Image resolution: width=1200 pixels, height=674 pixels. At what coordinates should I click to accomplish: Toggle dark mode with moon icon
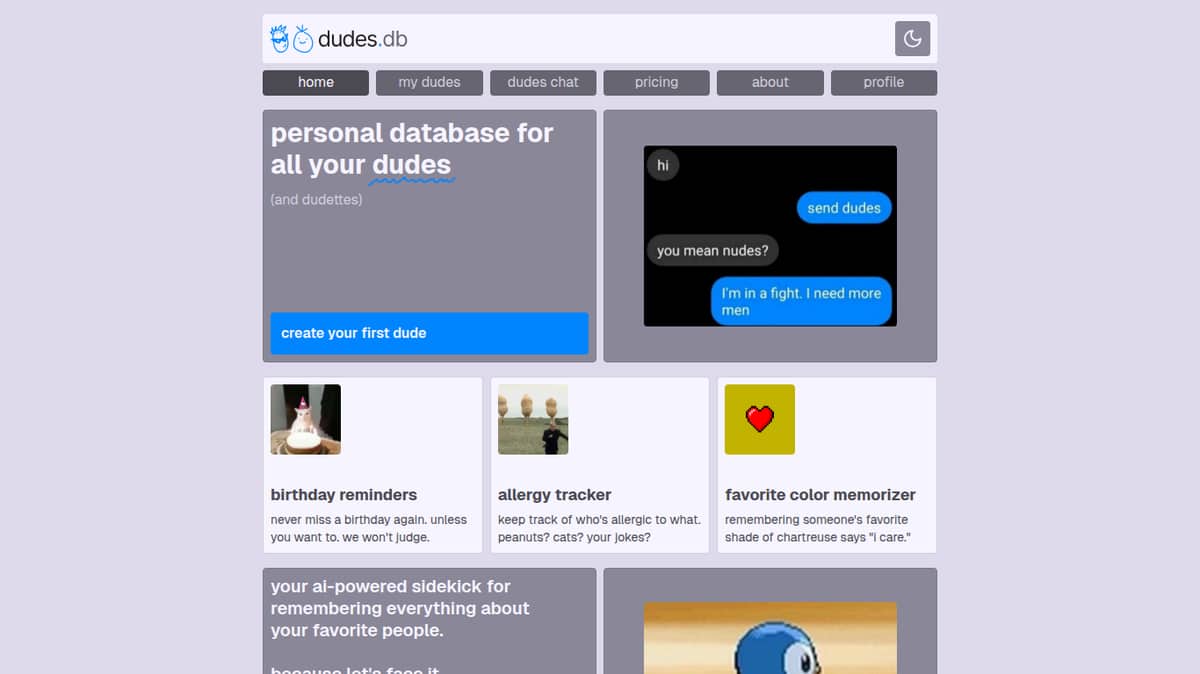click(912, 39)
